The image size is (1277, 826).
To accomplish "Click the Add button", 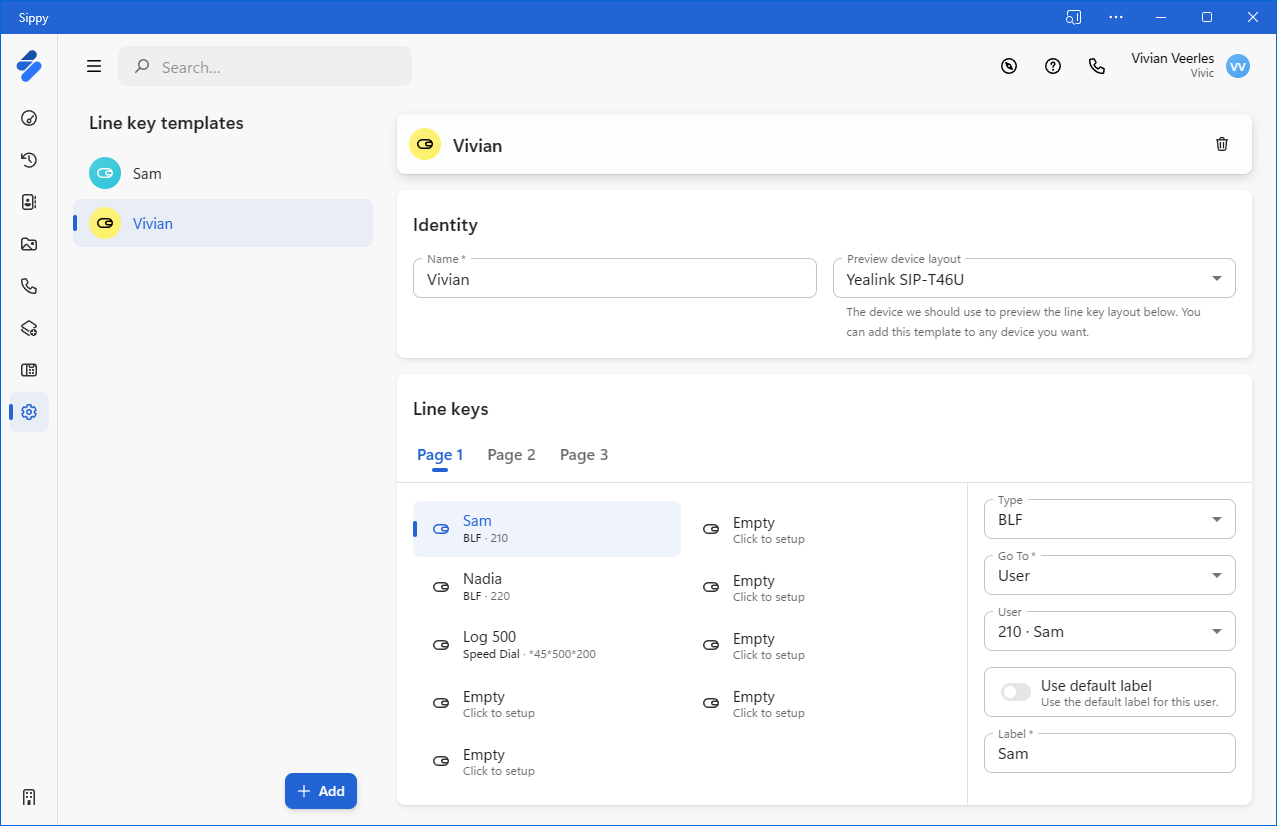I will click(321, 791).
